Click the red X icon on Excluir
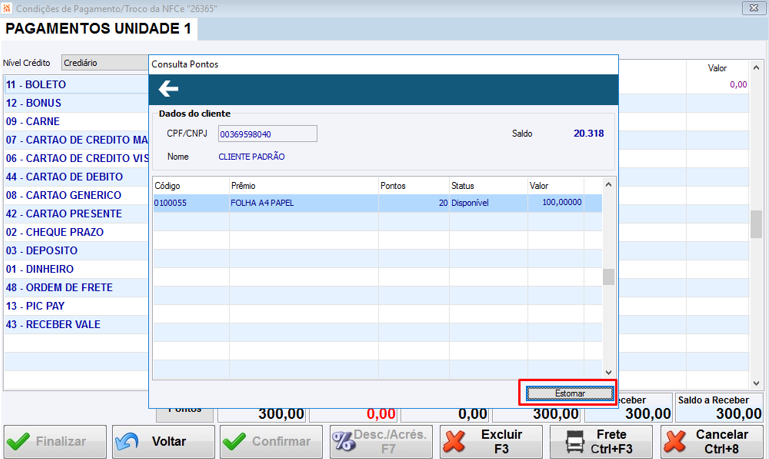 (x=454, y=441)
